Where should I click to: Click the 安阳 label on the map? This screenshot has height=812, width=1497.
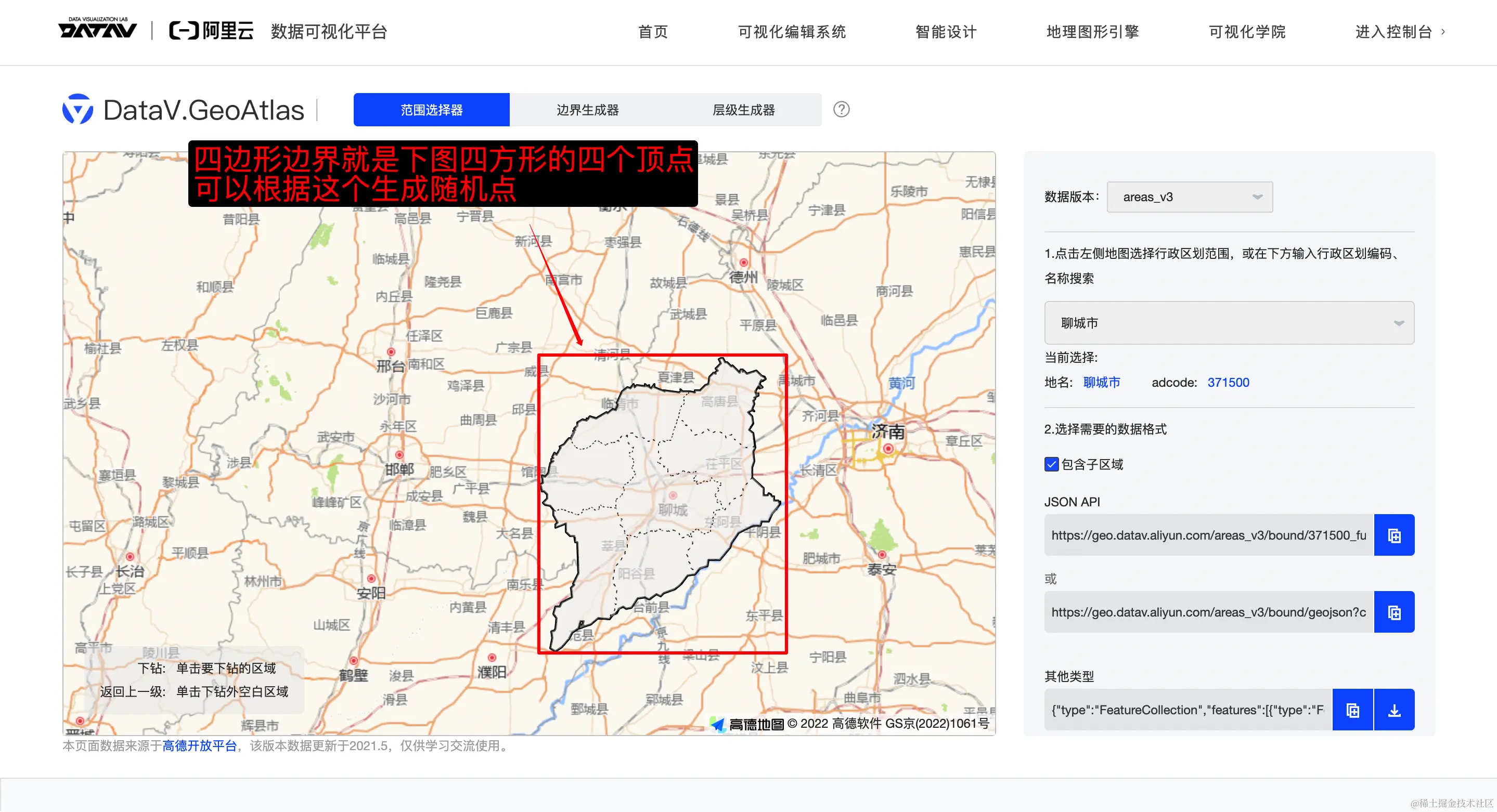pos(371,593)
